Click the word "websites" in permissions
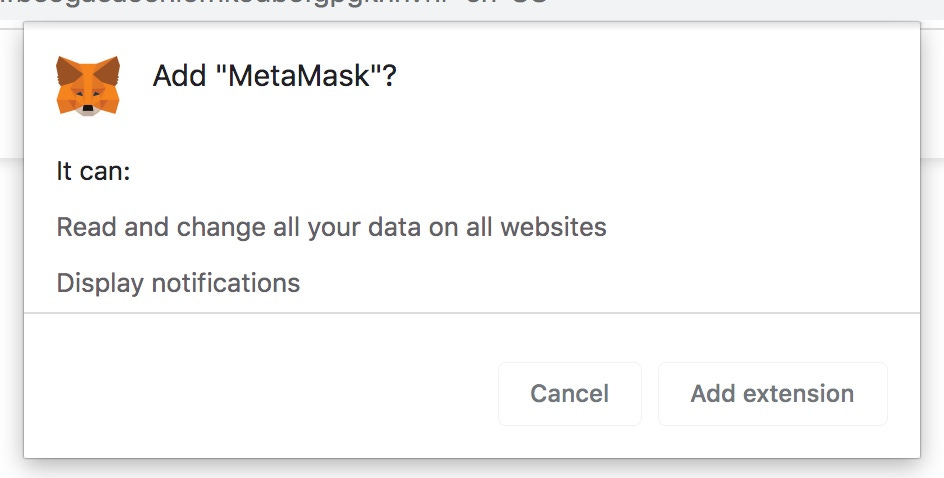The height and width of the screenshot is (478, 944). [553, 227]
